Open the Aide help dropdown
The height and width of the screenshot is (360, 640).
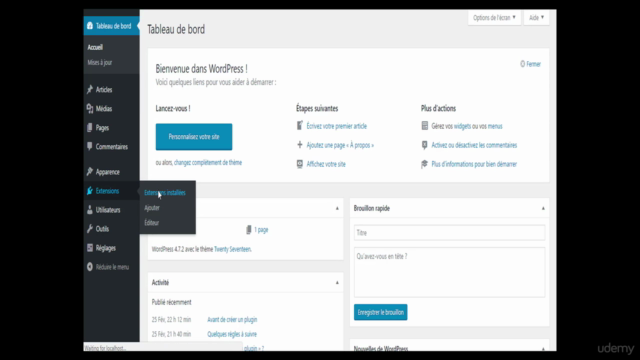point(536,18)
